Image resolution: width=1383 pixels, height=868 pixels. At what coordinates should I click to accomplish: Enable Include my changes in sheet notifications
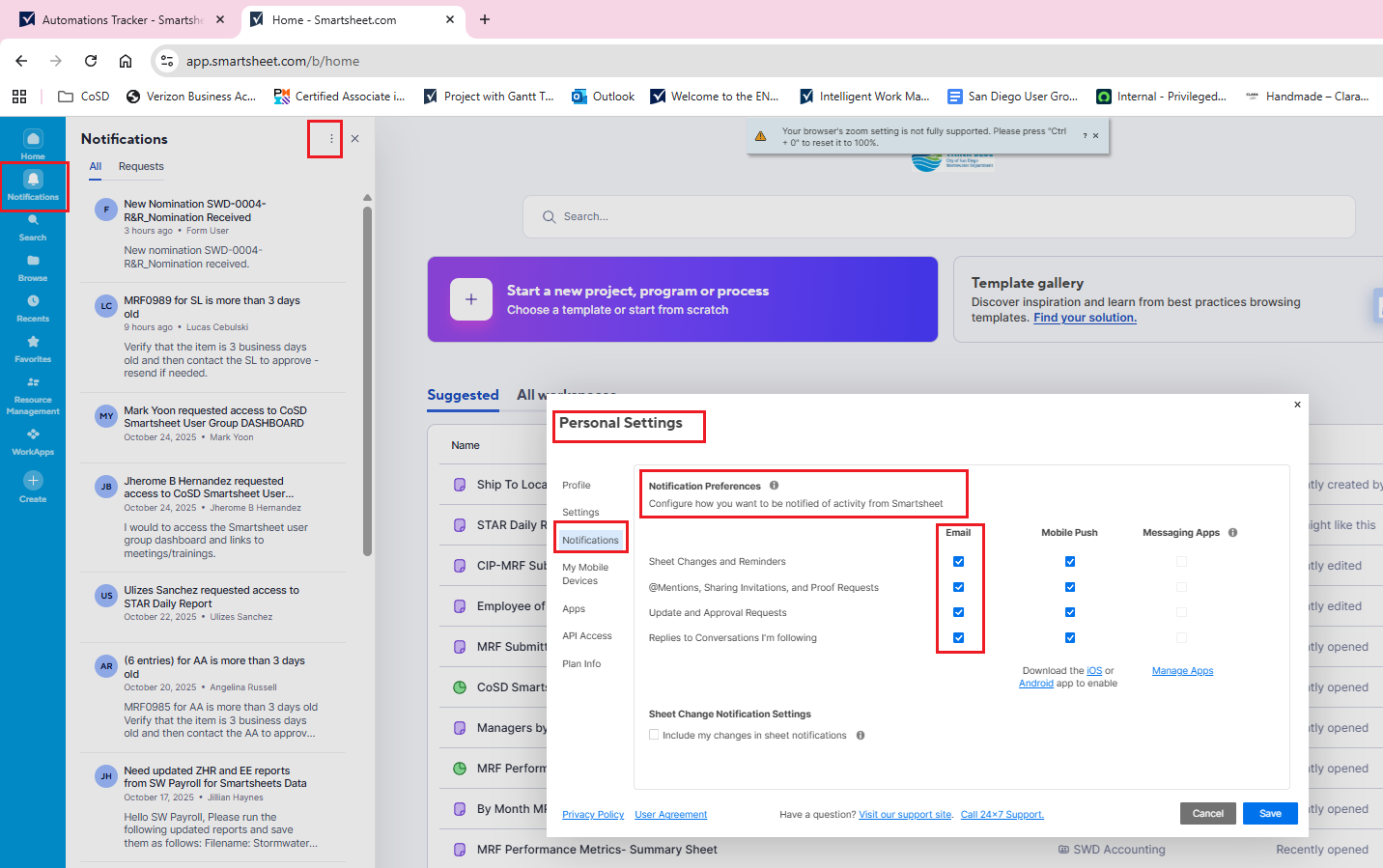click(654, 735)
